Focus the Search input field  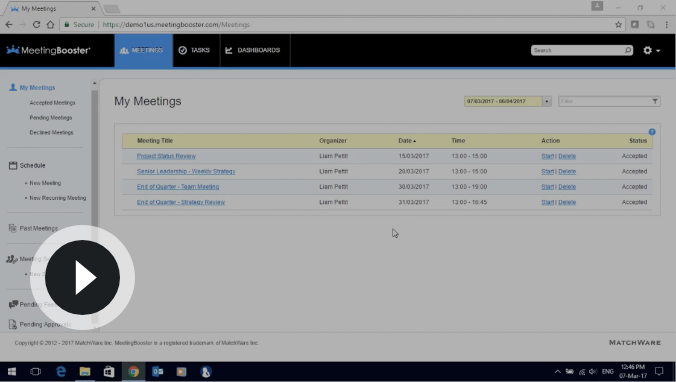(x=578, y=50)
